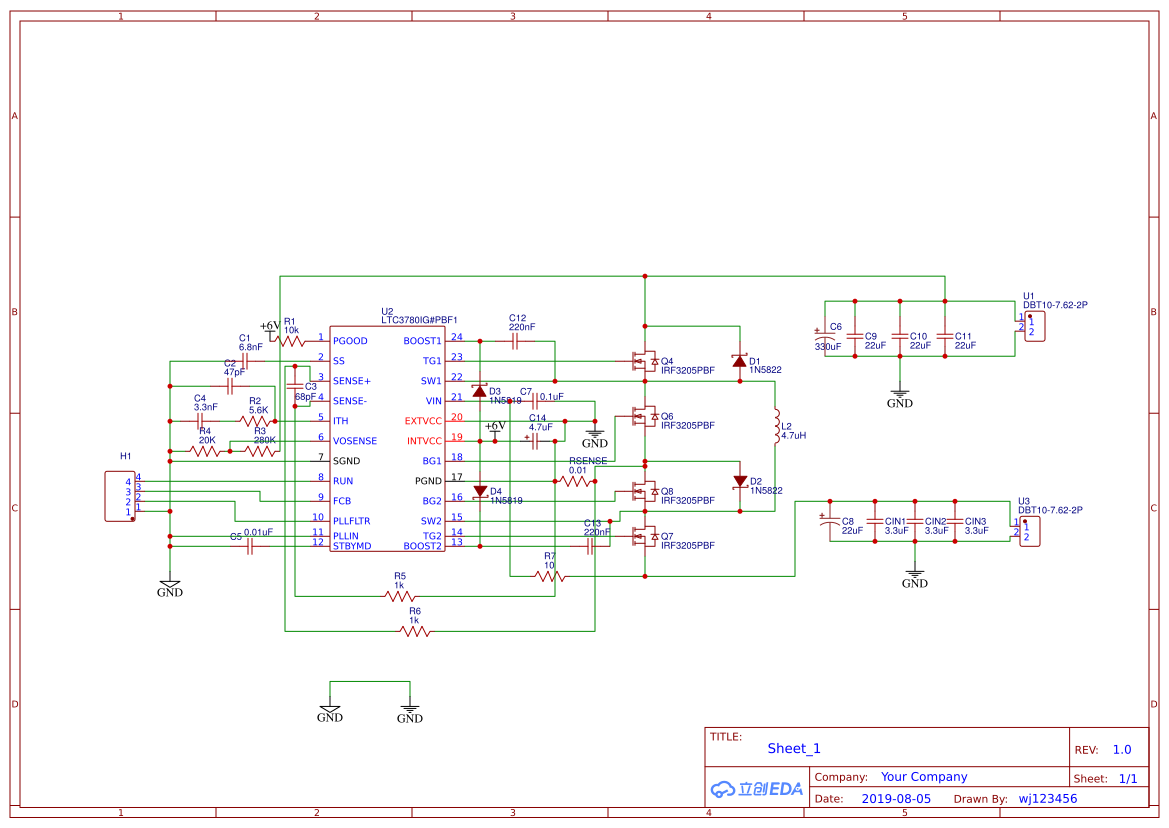Viewport: 1169px width, 828px height.
Task: Select the U3 DBT10-7.62-2P connector symbol
Action: [x=1030, y=531]
